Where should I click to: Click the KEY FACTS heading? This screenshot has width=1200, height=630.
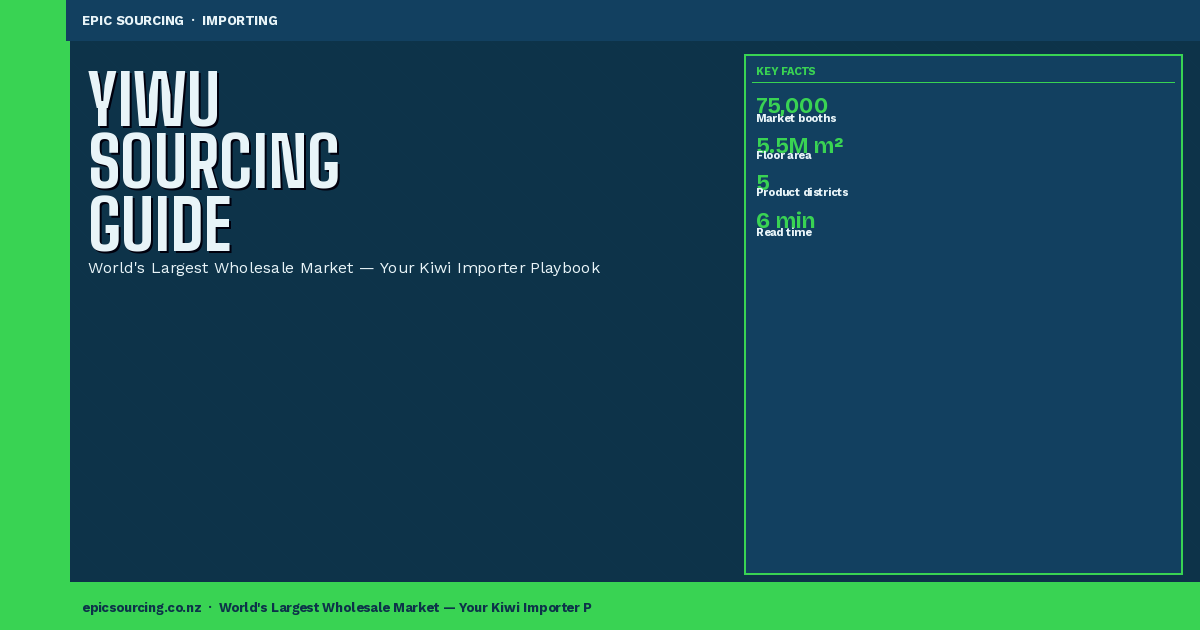[x=786, y=71]
